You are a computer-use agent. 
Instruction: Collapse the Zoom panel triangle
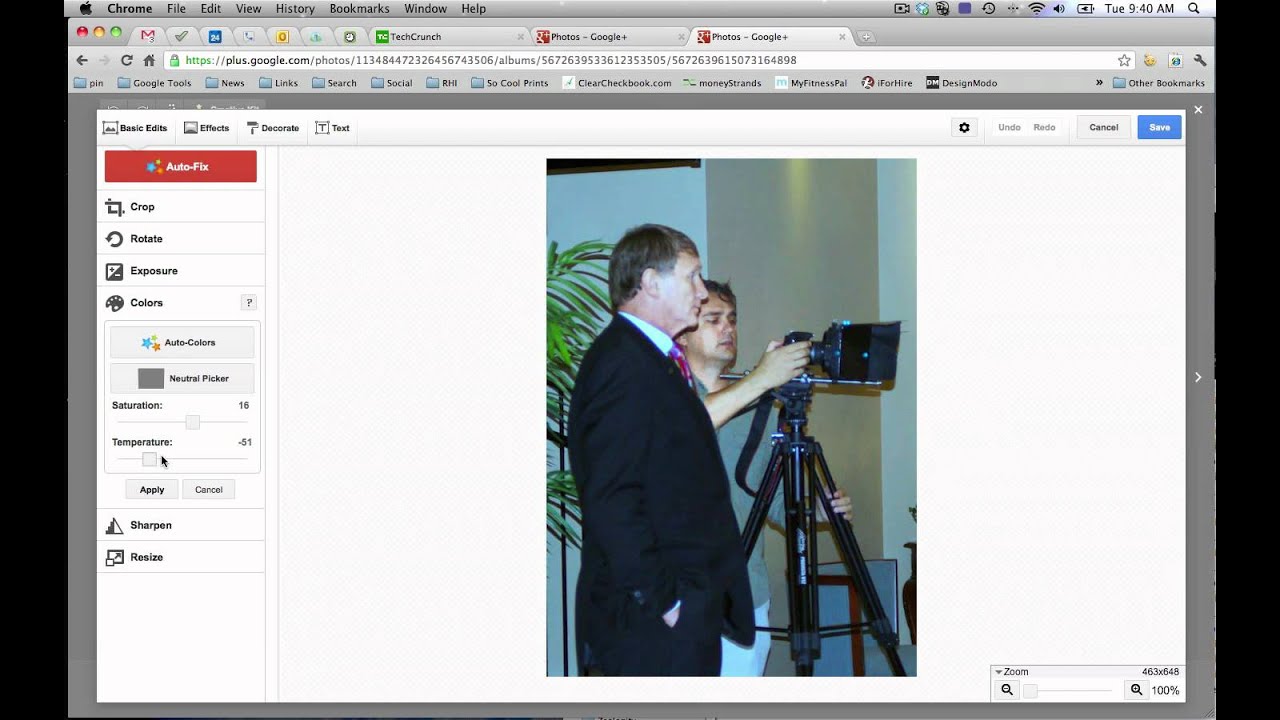(x=998, y=672)
